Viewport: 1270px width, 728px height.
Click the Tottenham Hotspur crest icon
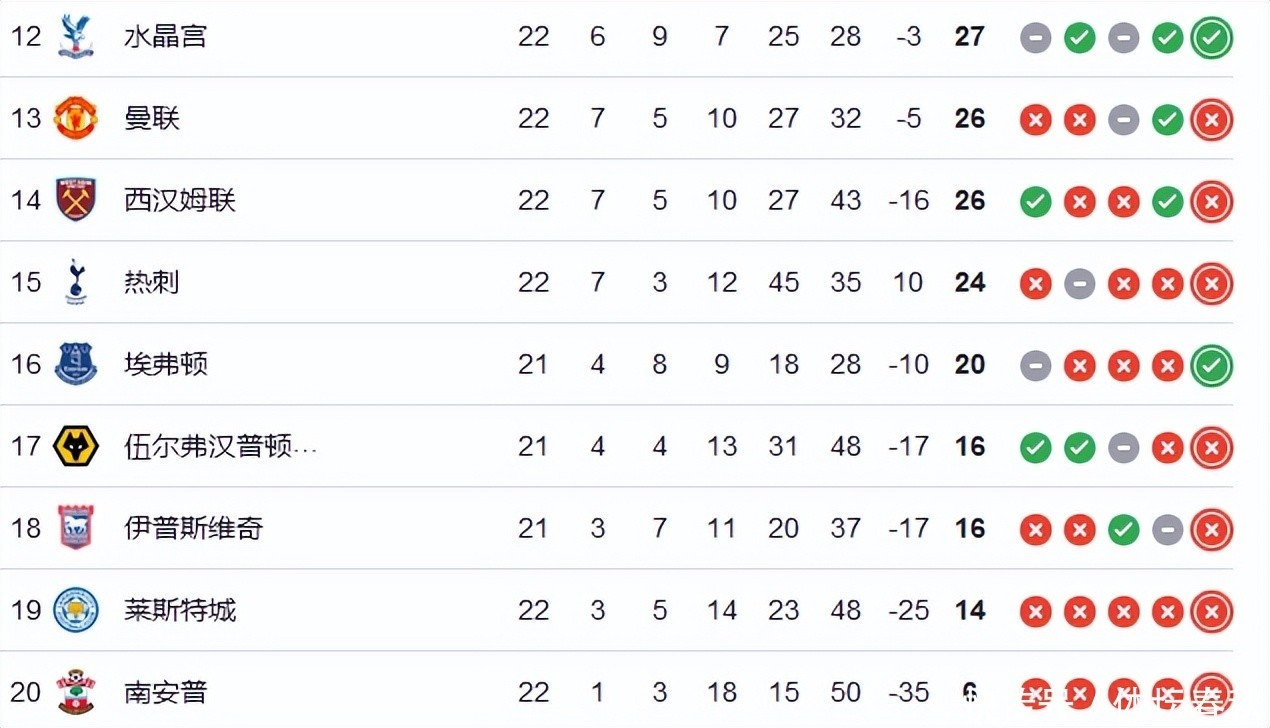(75, 282)
